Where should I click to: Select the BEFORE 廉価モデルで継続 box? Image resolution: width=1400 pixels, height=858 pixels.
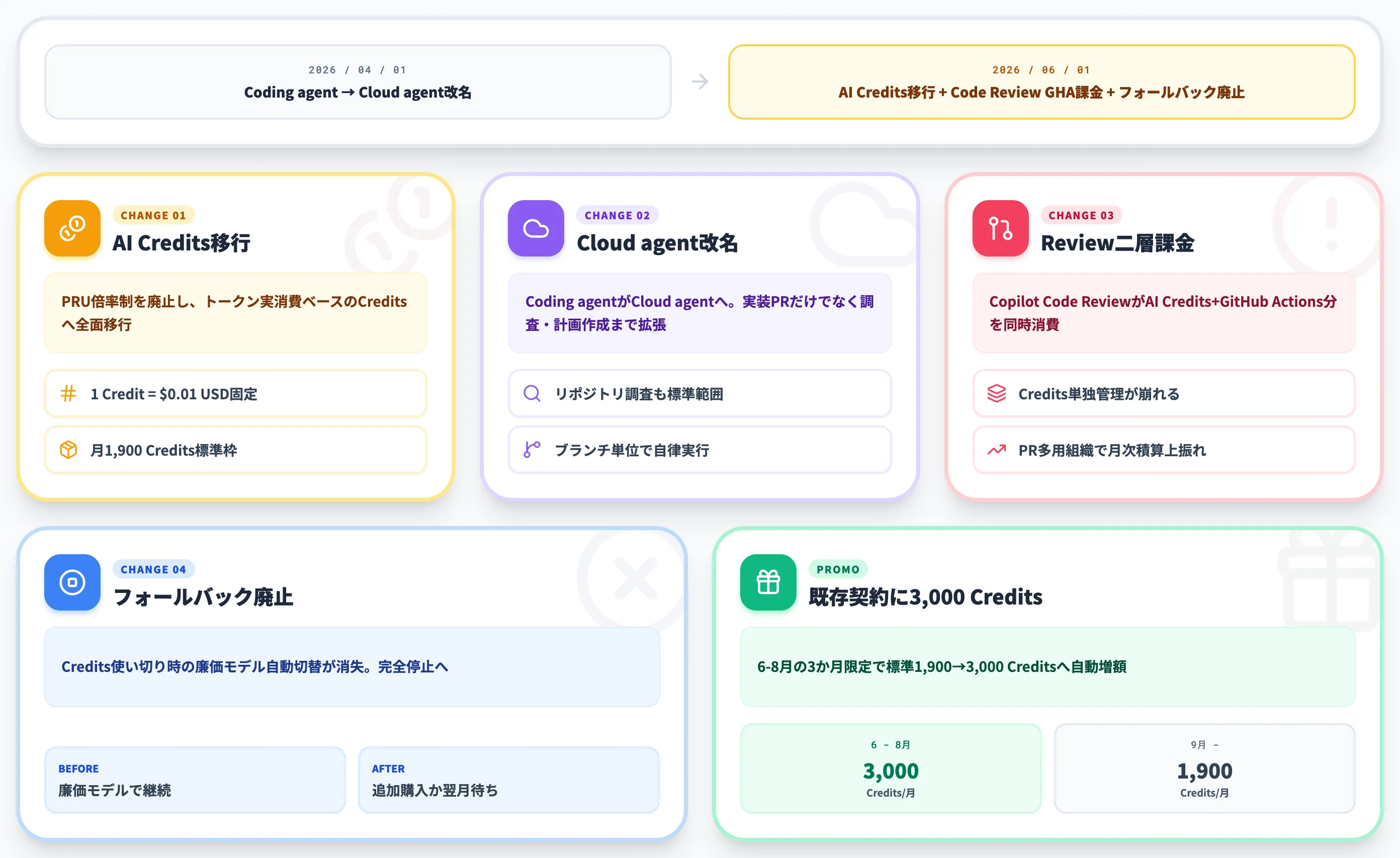click(195, 780)
